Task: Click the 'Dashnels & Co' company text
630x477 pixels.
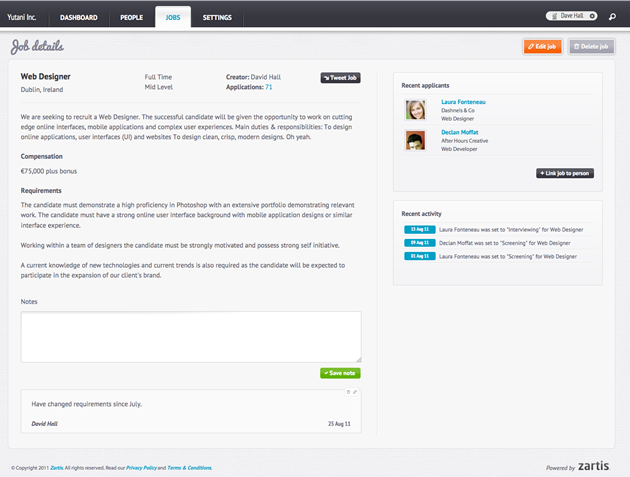Action: [x=458, y=111]
